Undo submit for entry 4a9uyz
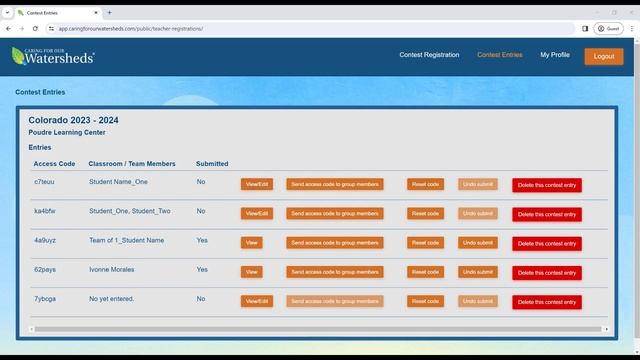 click(x=478, y=243)
